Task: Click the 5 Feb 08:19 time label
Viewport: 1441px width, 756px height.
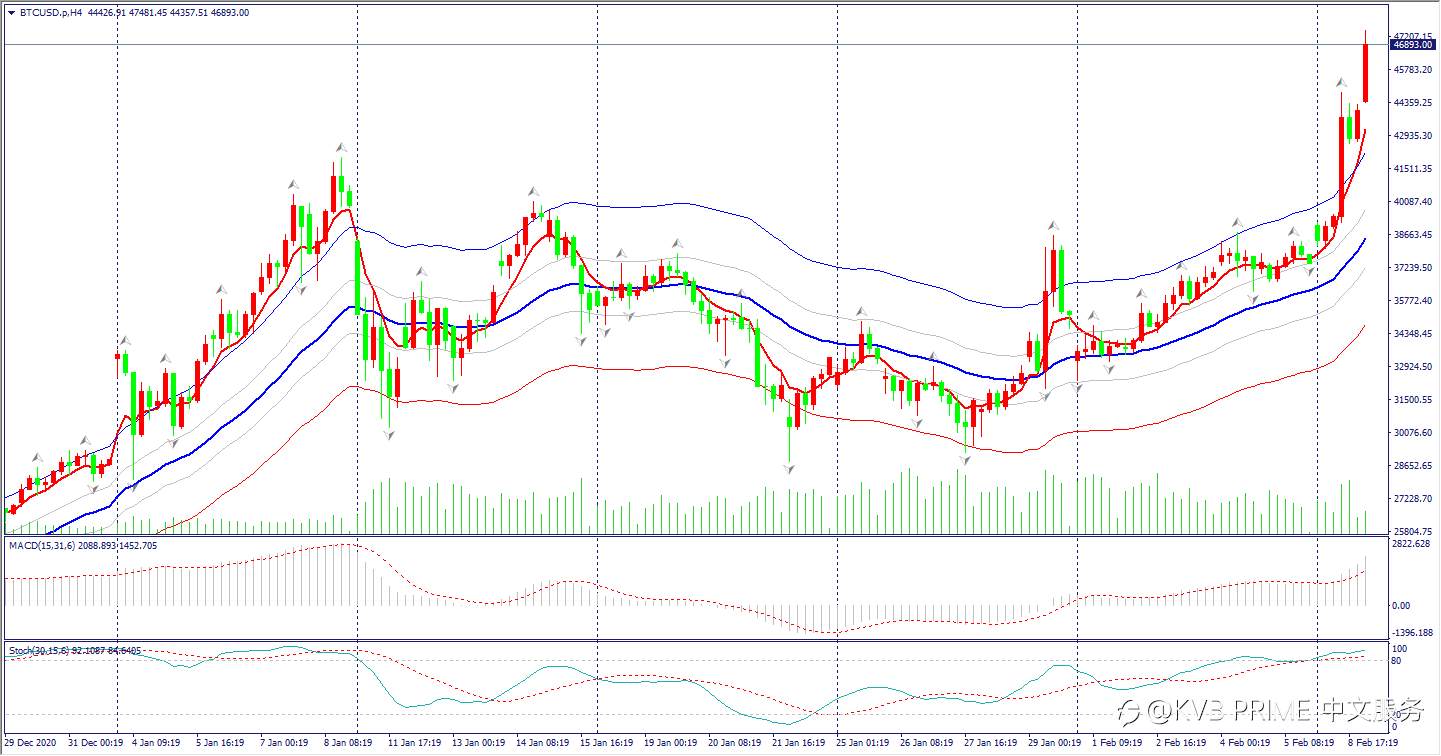Action: point(1309,743)
